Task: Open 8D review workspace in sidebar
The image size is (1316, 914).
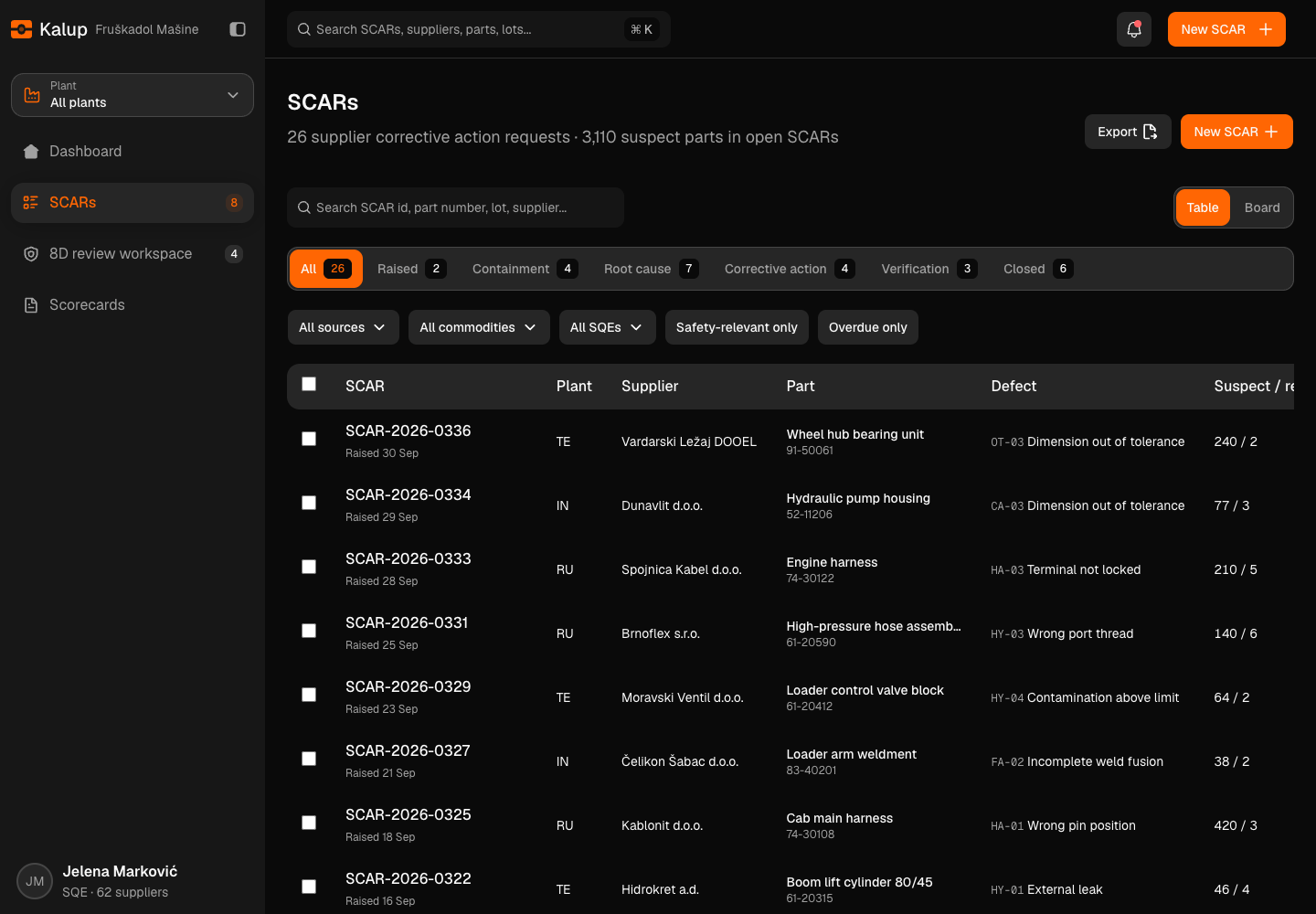Action: [133, 254]
